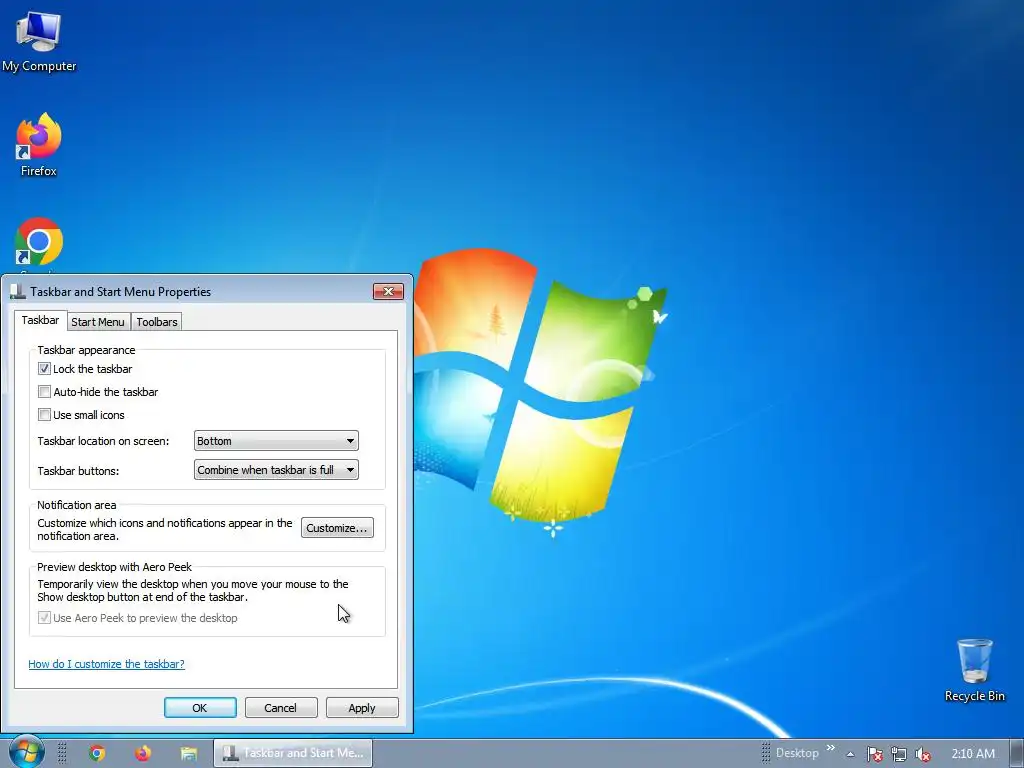Enable Use small icons checkbox

44,415
